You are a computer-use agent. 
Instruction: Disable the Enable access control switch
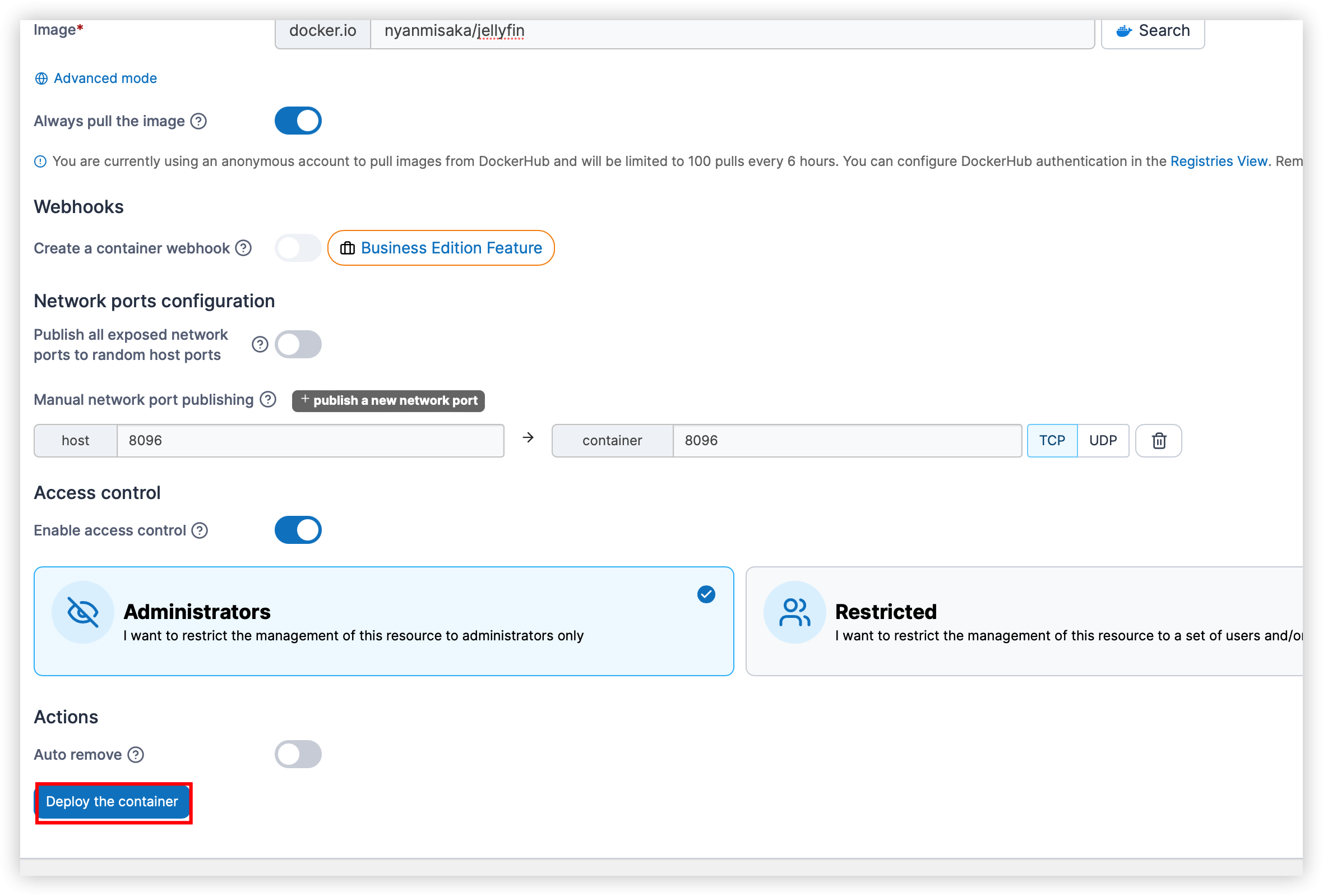pyautogui.click(x=298, y=530)
